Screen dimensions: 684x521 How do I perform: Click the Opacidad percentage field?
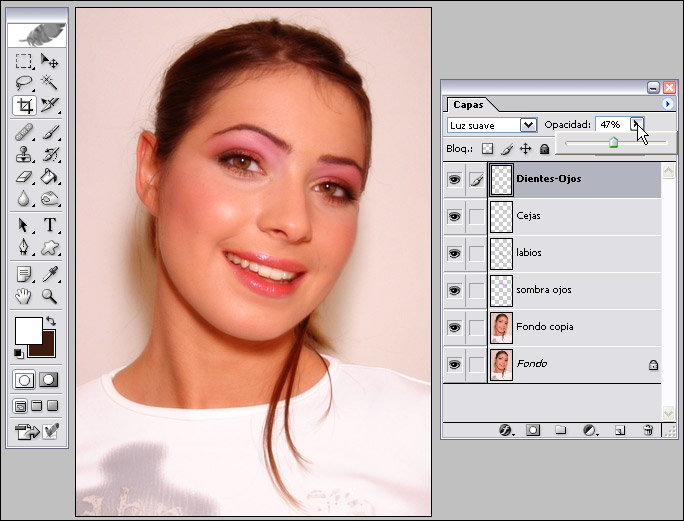pos(611,125)
